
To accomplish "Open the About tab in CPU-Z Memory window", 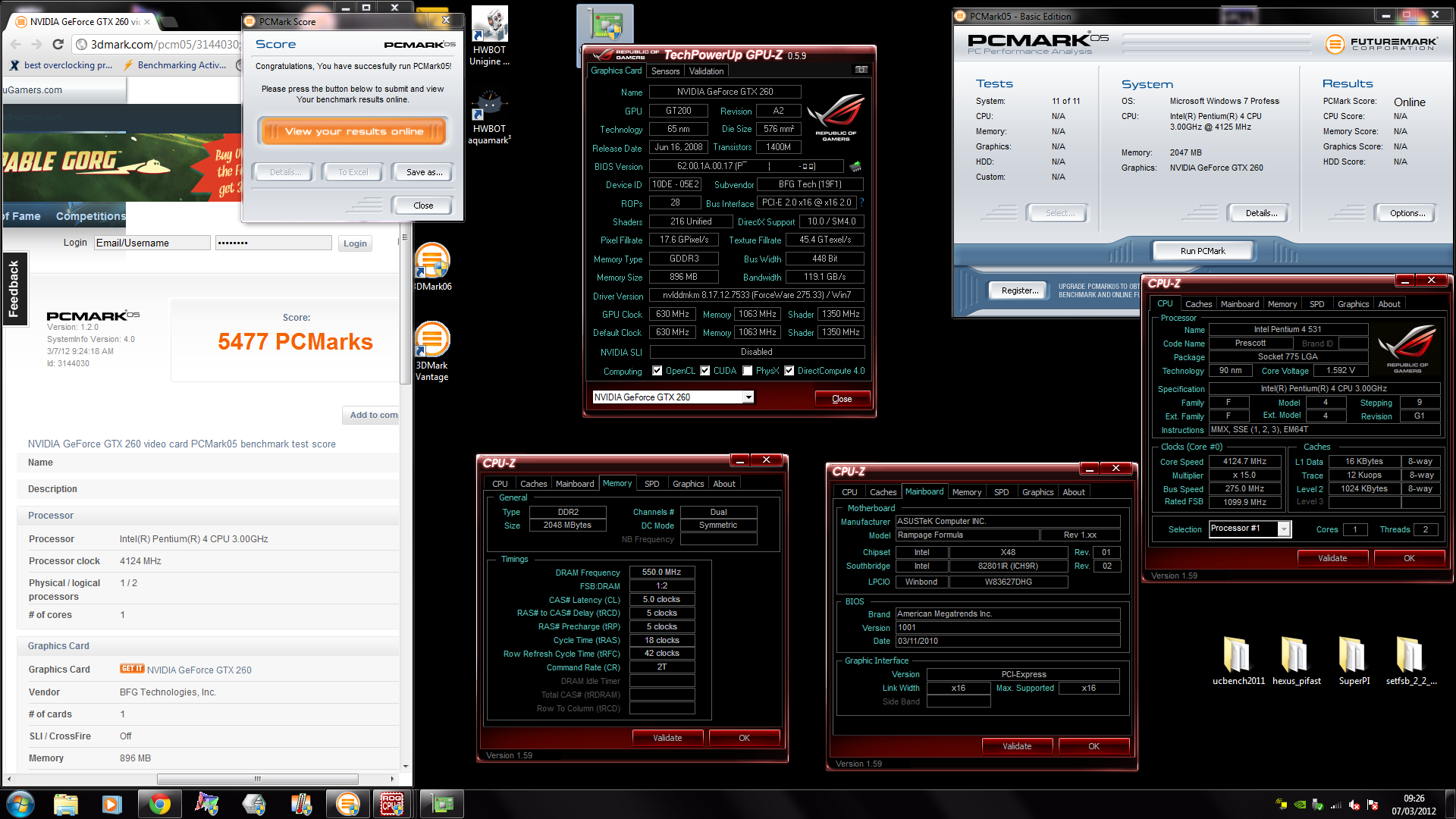I will coord(723,484).
